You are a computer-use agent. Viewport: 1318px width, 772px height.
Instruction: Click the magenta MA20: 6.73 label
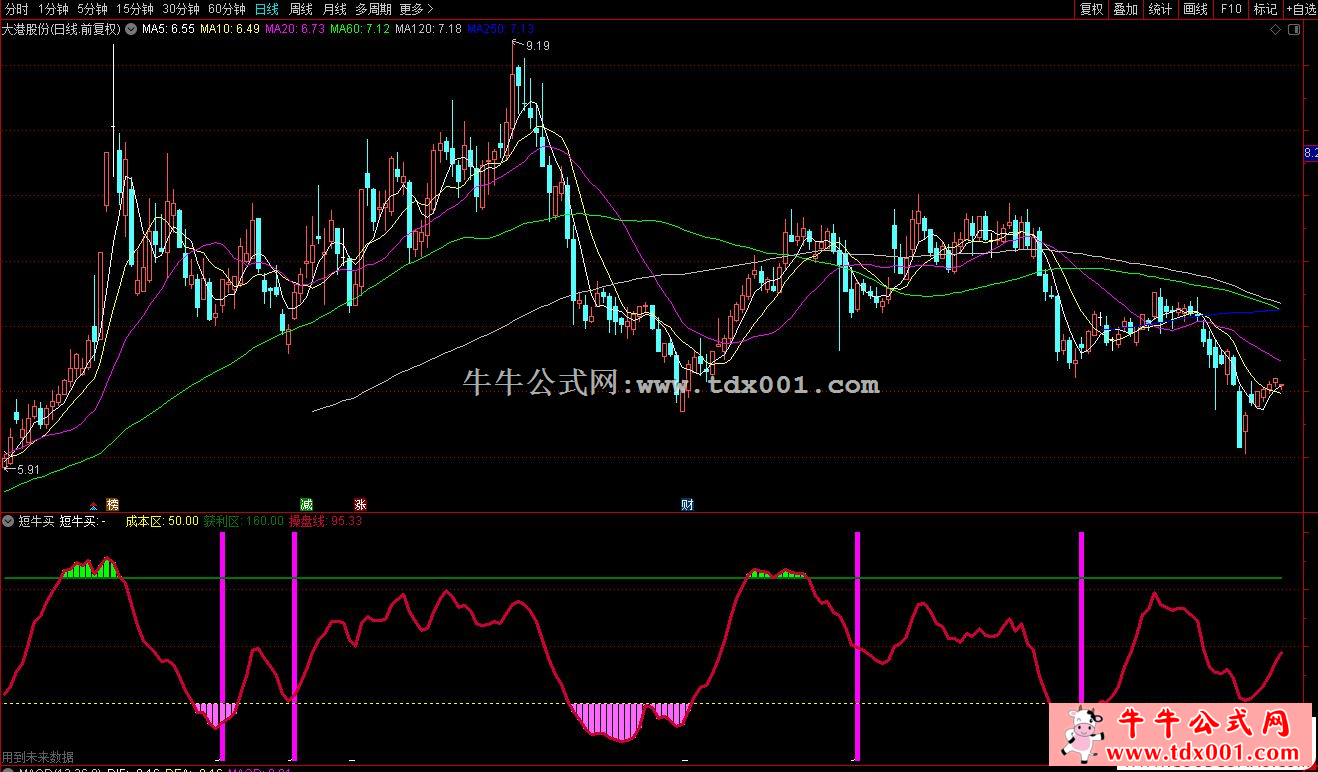click(x=295, y=30)
